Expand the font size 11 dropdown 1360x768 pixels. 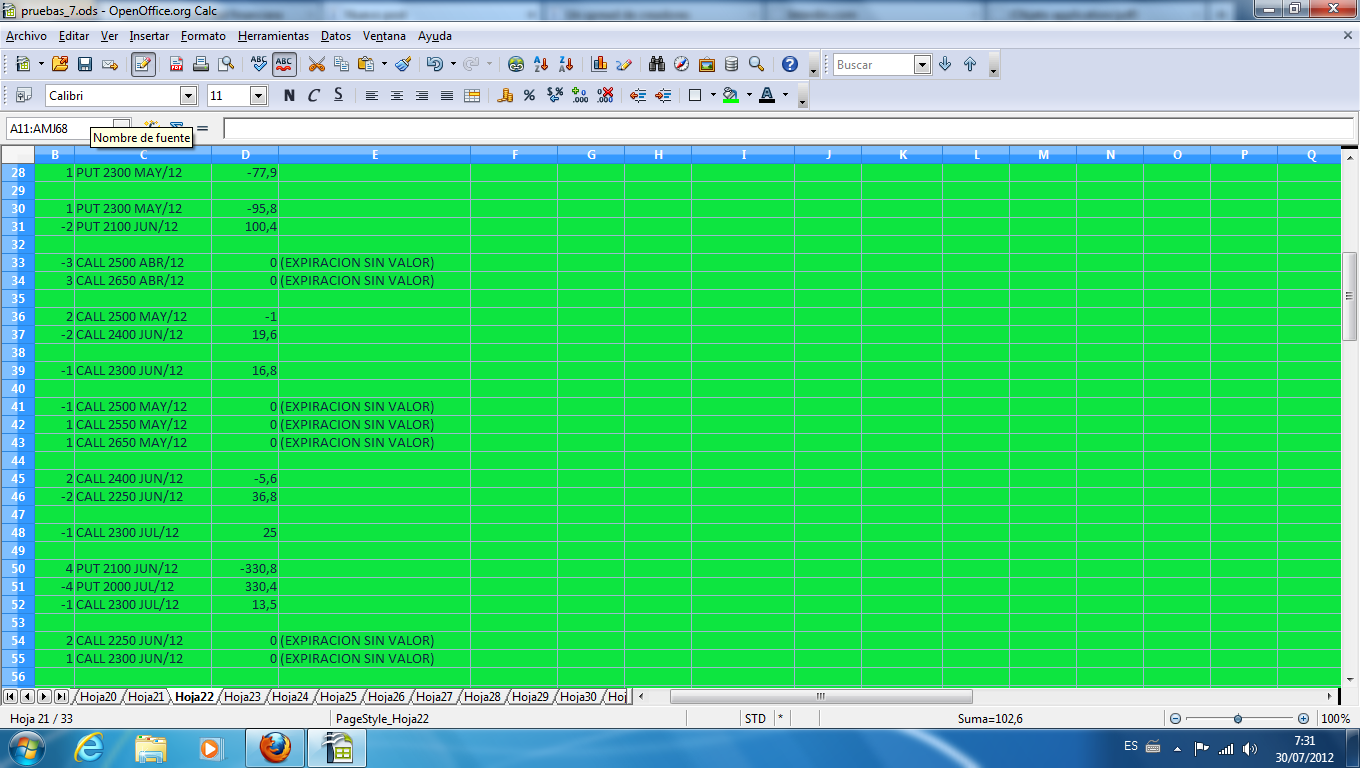[258, 96]
